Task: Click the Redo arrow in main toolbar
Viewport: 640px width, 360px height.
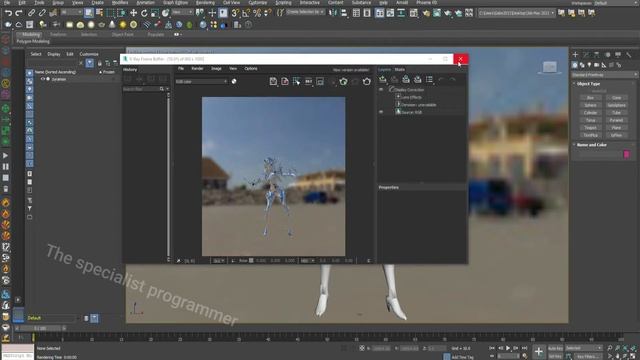Action: 19,13
